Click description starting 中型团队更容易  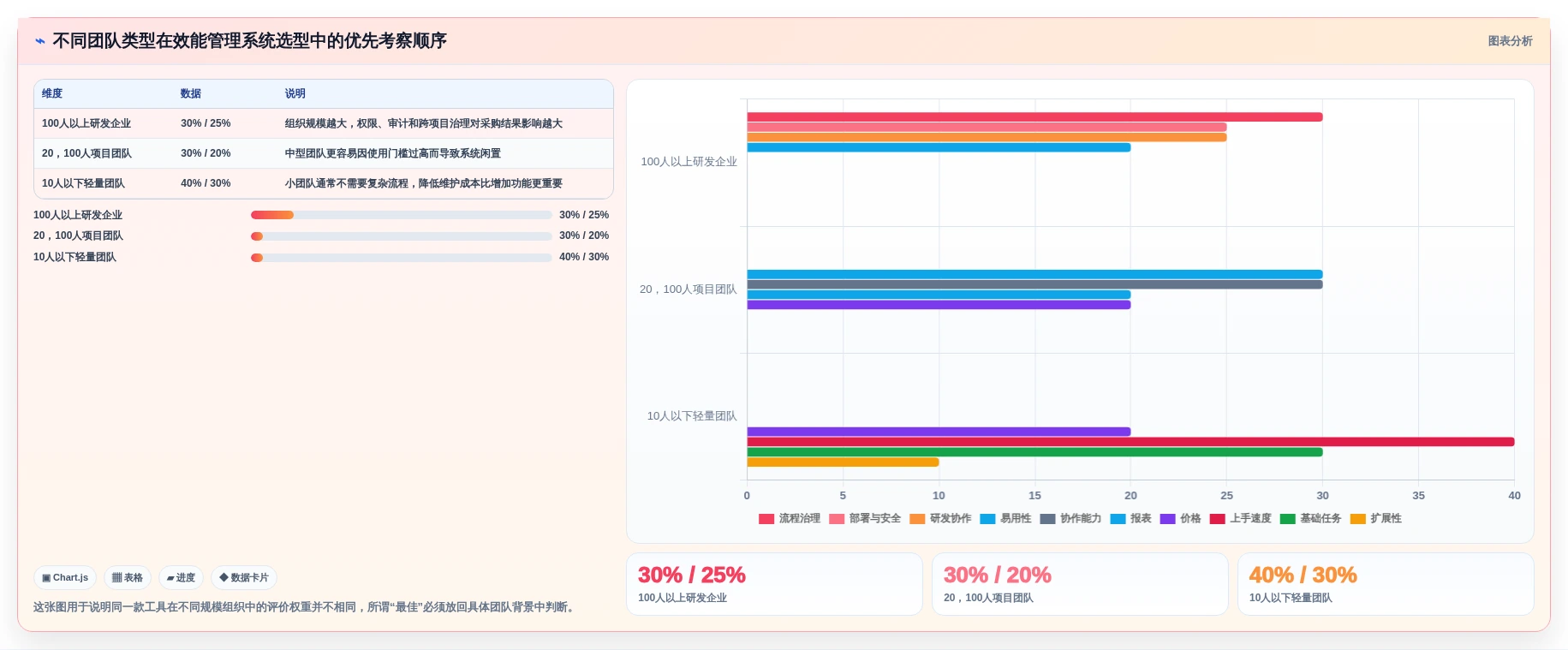[x=393, y=153]
